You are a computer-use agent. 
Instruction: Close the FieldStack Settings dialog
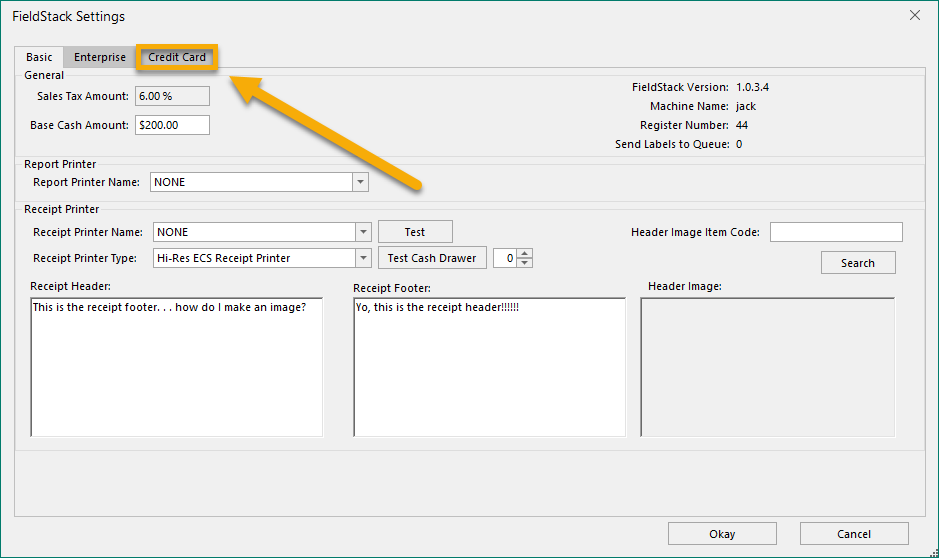914,16
